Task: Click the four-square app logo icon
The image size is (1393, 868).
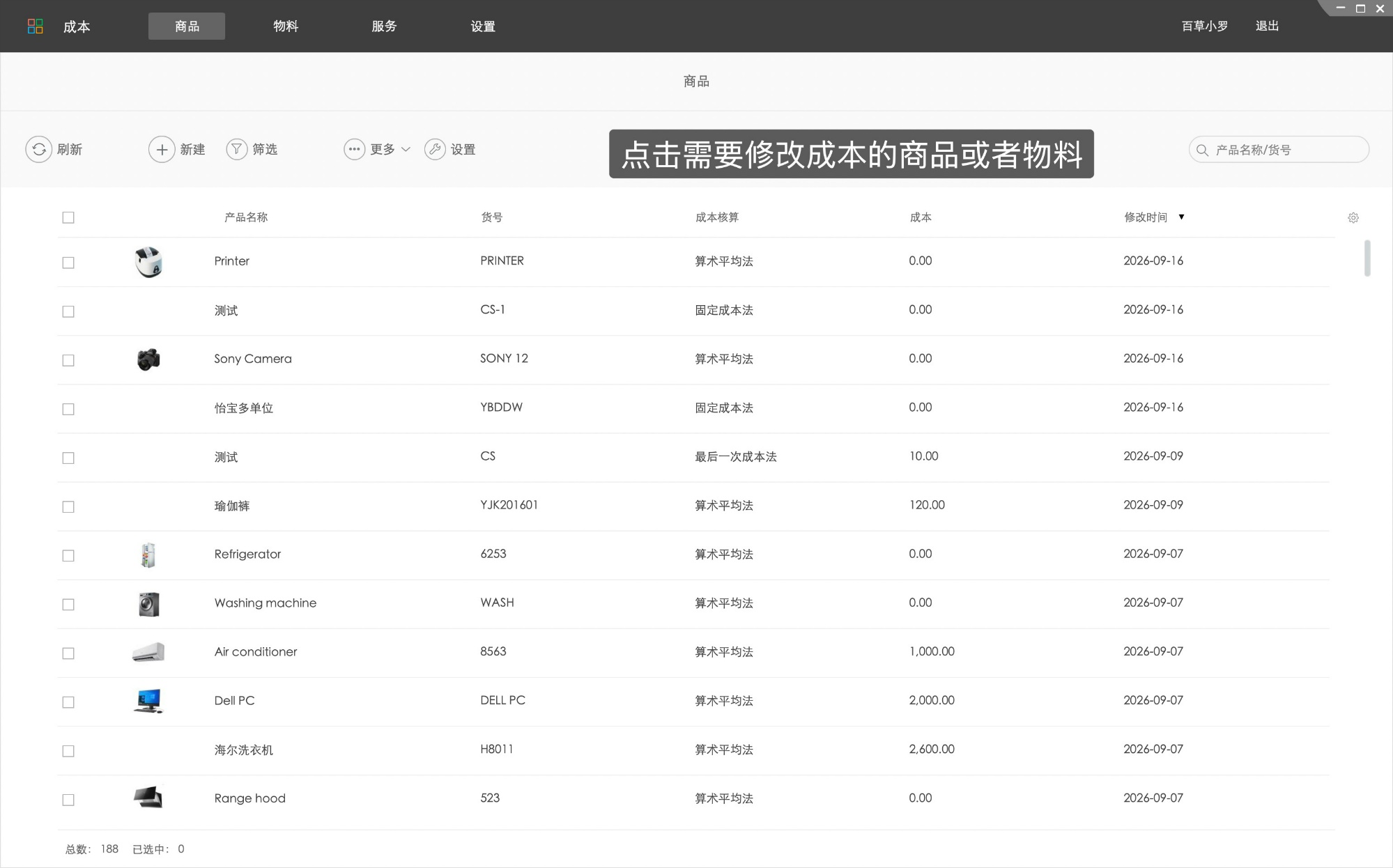Action: point(35,26)
